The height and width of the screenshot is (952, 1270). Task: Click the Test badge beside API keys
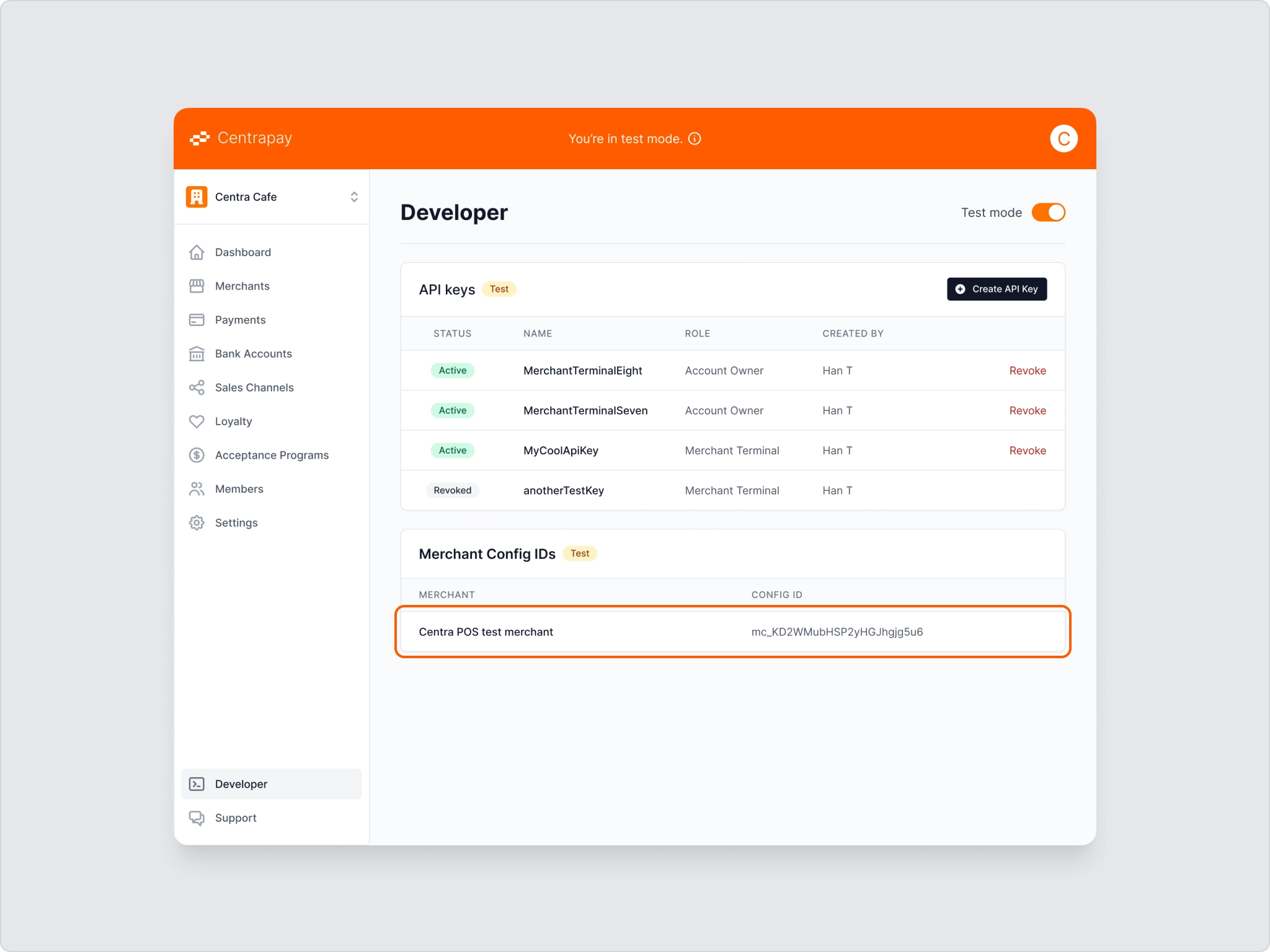[x=499, y=289]
